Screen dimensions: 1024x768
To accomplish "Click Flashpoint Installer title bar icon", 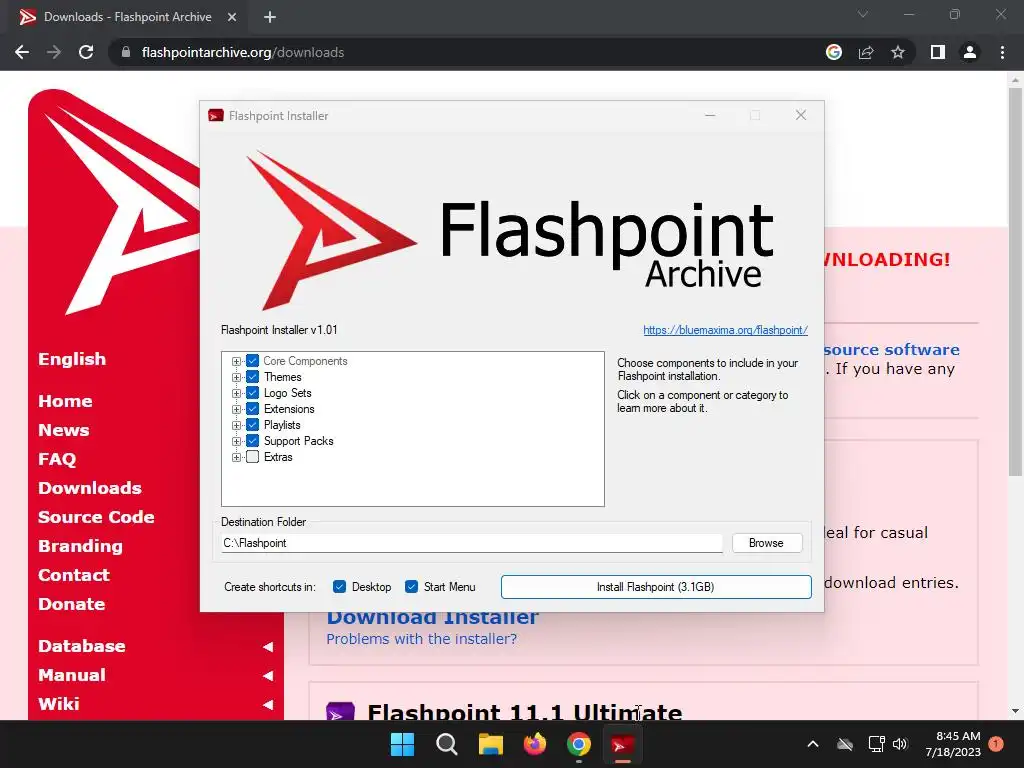I will [216, 116].
